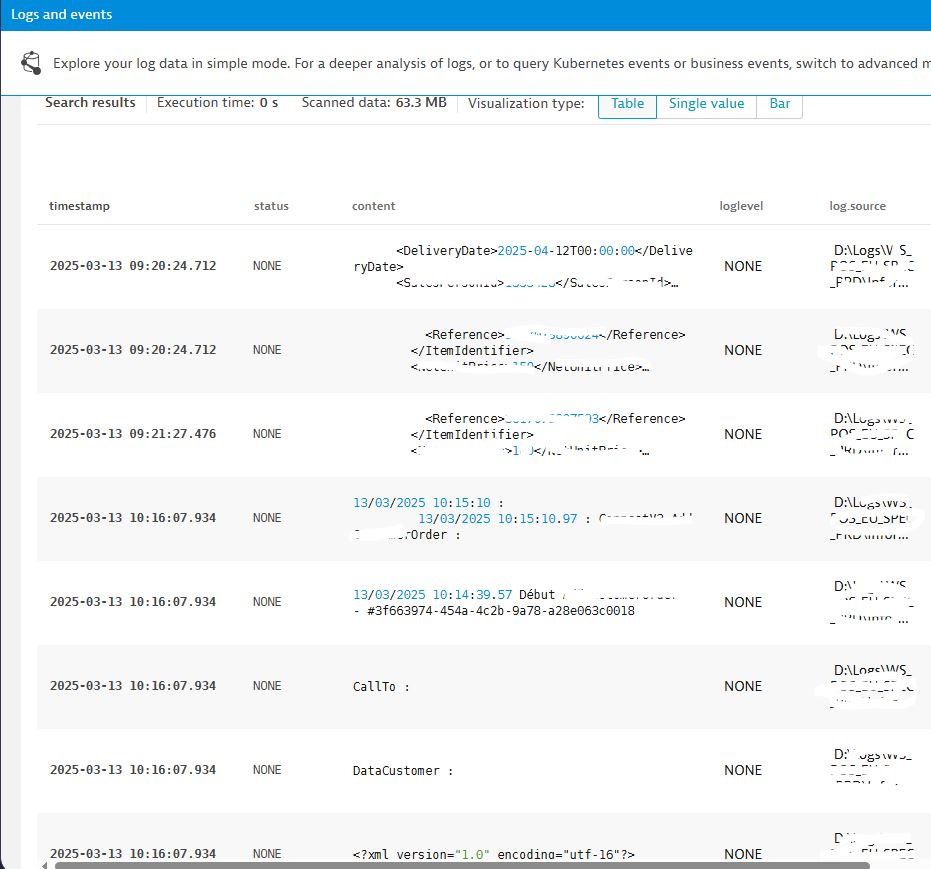
Task: Sort logs by the log.source column
Action: coord(857,206)
